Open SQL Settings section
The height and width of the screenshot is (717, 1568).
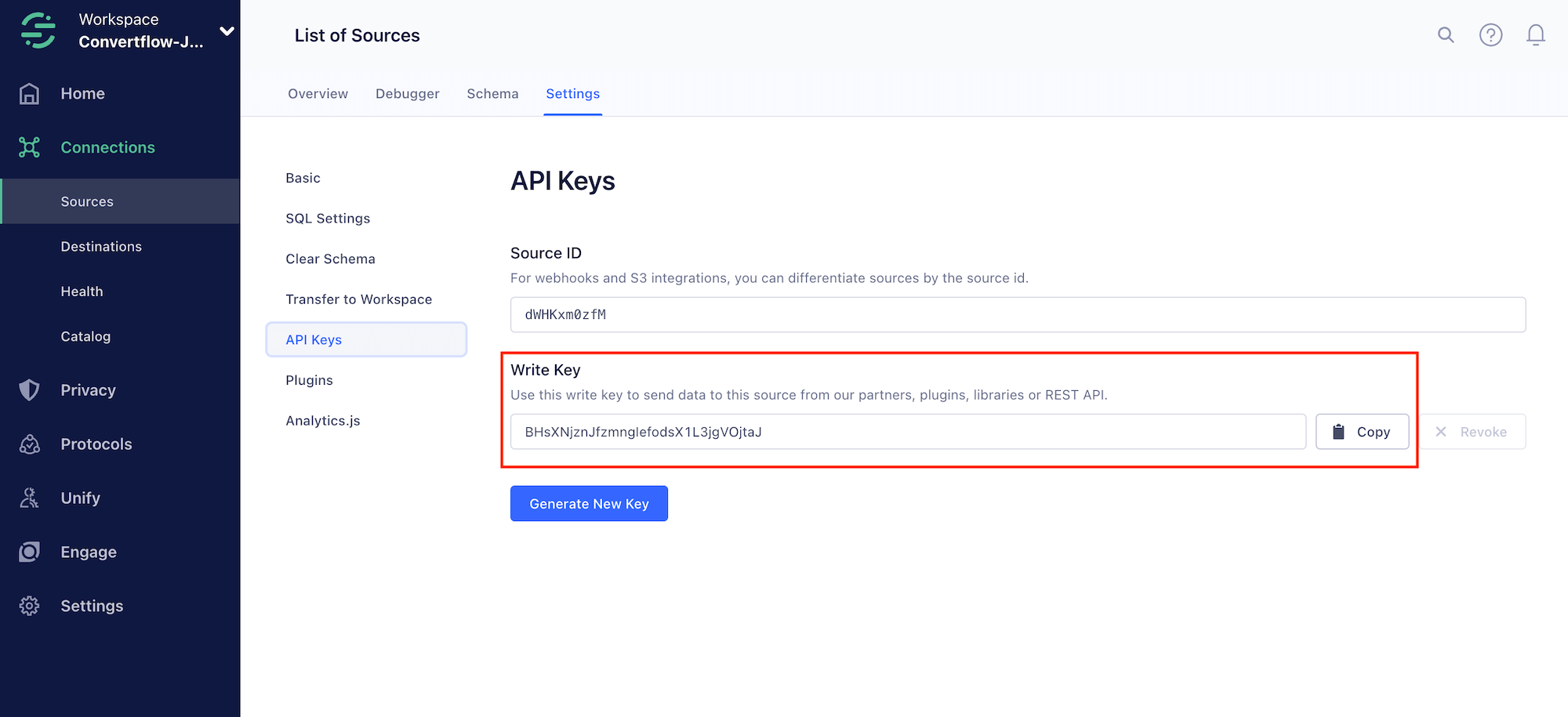(x=328, y=219)
